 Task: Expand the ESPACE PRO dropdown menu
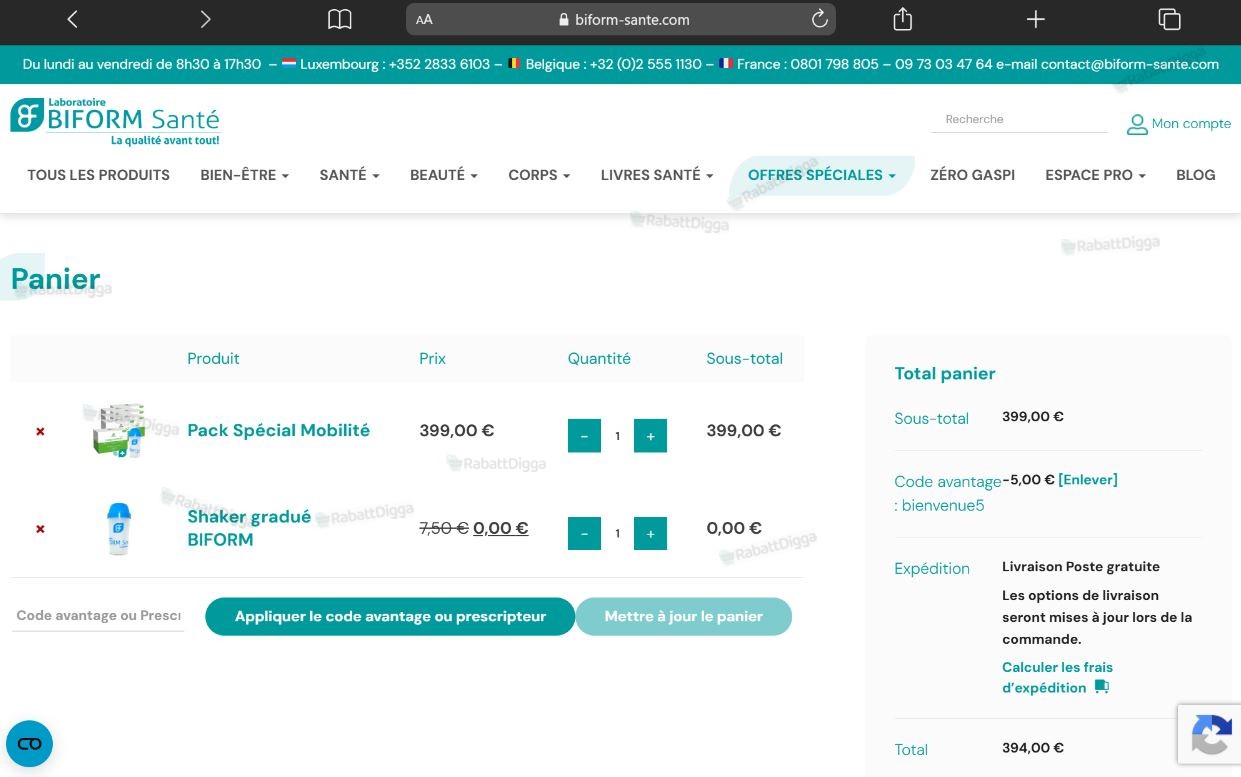pos(1095,175)
